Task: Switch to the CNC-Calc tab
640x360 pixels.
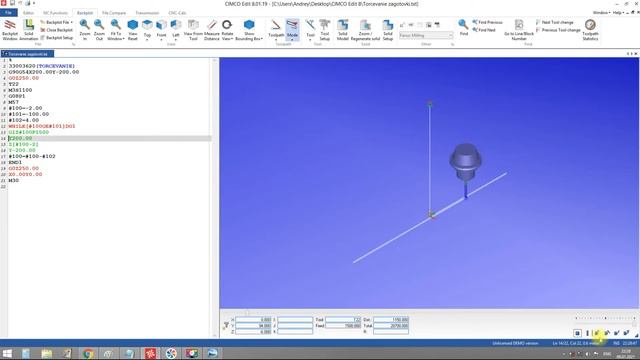Action: (177, 13)
